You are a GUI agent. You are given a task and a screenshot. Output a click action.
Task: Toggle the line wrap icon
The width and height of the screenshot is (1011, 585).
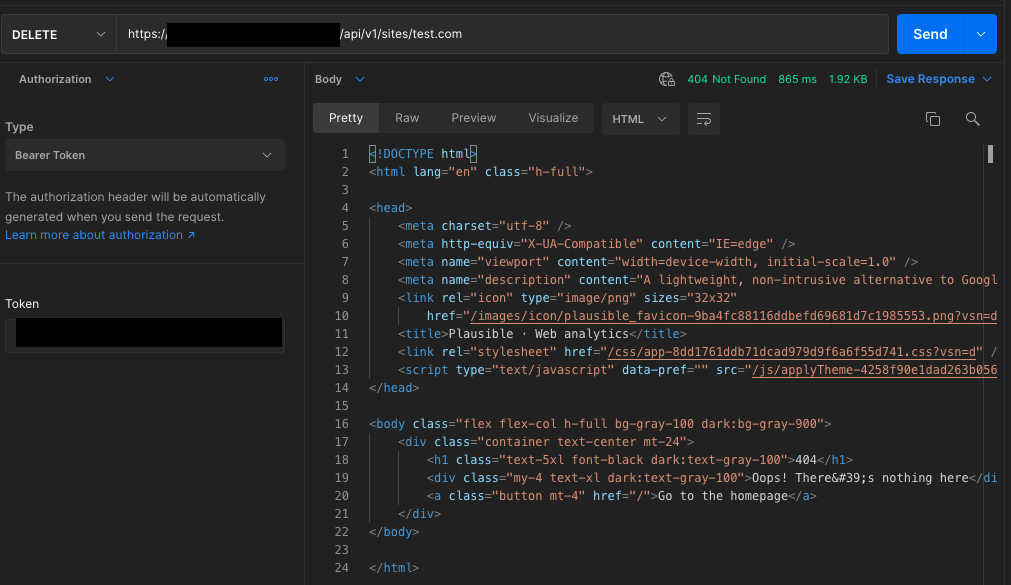click(703, 119)
